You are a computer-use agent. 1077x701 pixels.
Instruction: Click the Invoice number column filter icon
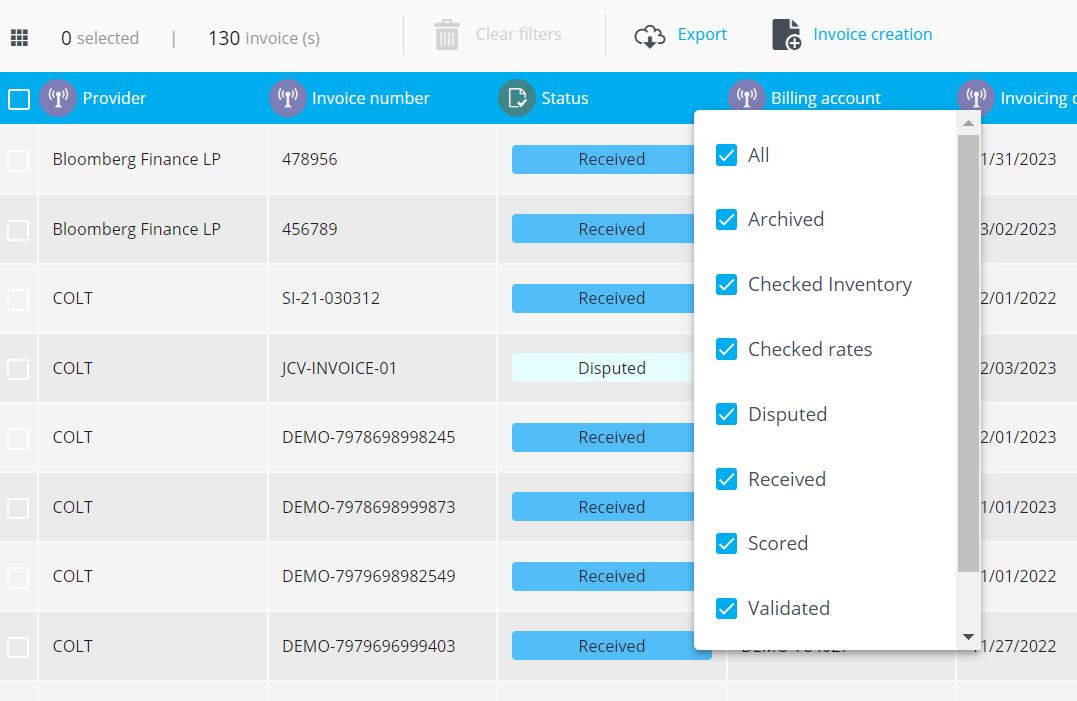pyautogui.click(x=288, y=98)
